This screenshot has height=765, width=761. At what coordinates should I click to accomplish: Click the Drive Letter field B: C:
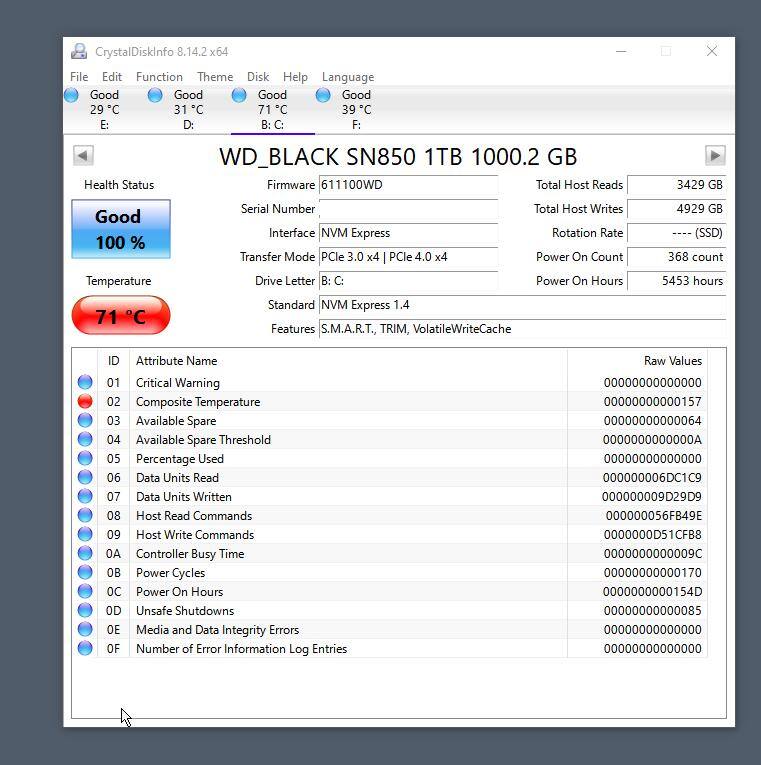click(x=408, y=281)
